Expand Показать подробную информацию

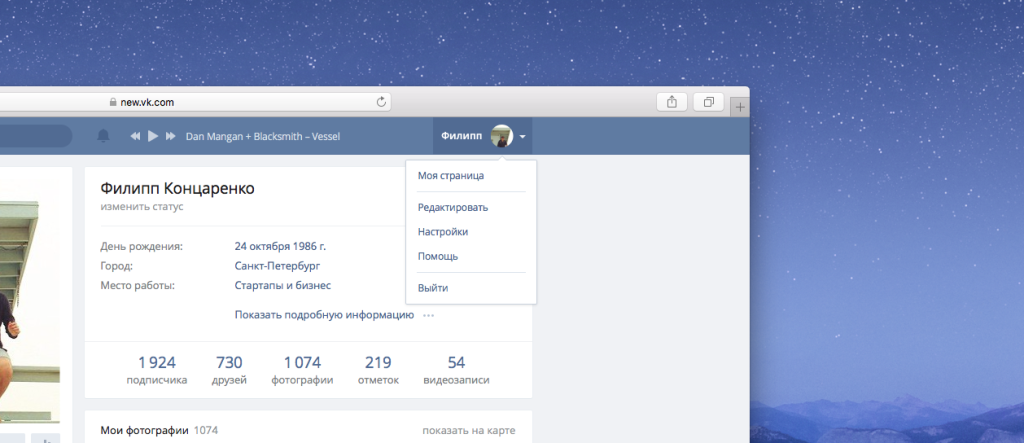coord(324,315)
